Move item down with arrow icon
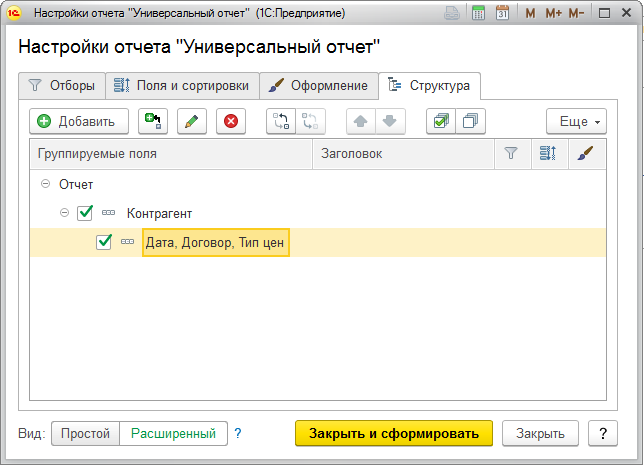Viewport: 644px width, 466px height. (389, 121)
